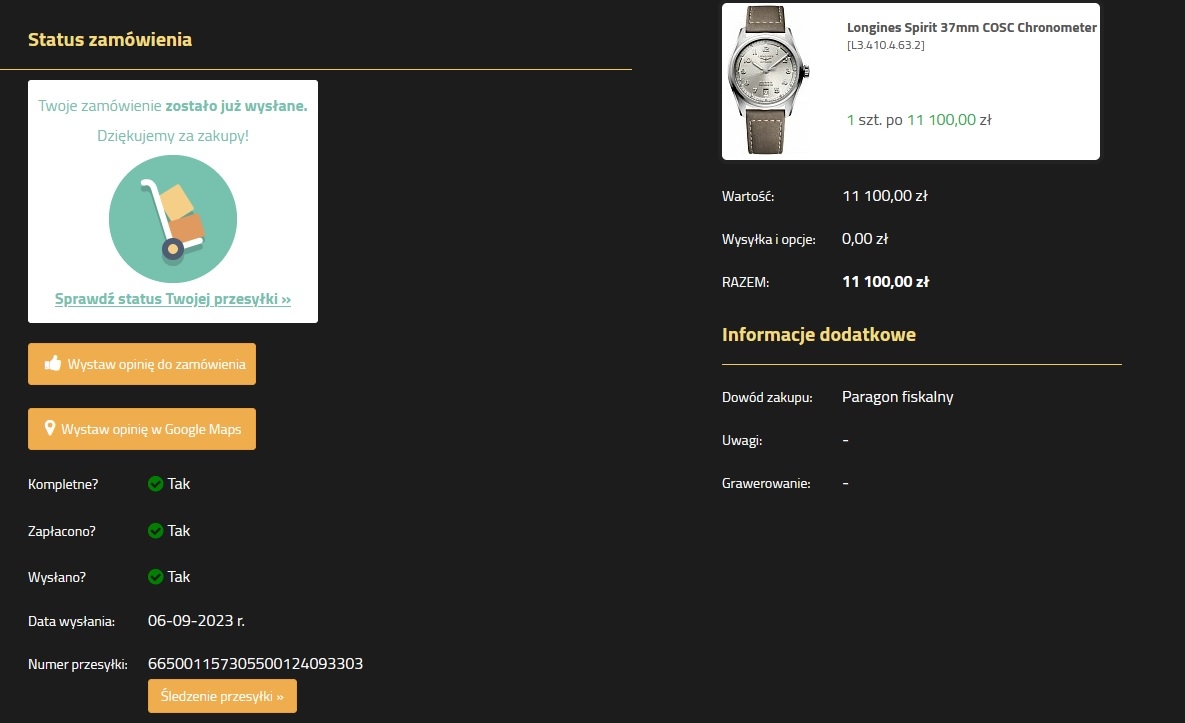Click the 'Wysyłka i opcje' cost value
1185x723 pixels.
coord(865,239)
